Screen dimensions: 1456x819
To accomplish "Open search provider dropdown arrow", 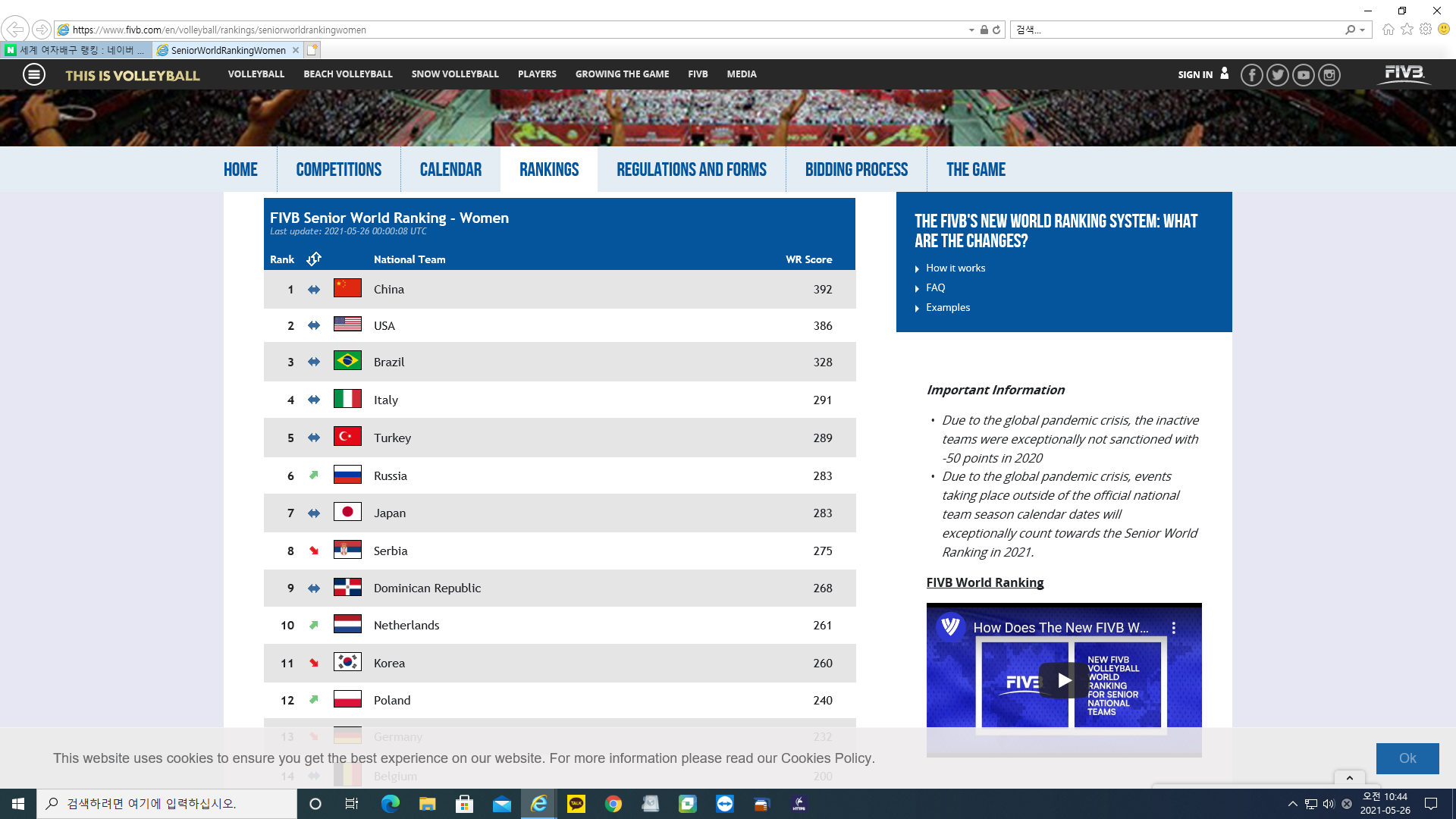I will [1363, 30].
